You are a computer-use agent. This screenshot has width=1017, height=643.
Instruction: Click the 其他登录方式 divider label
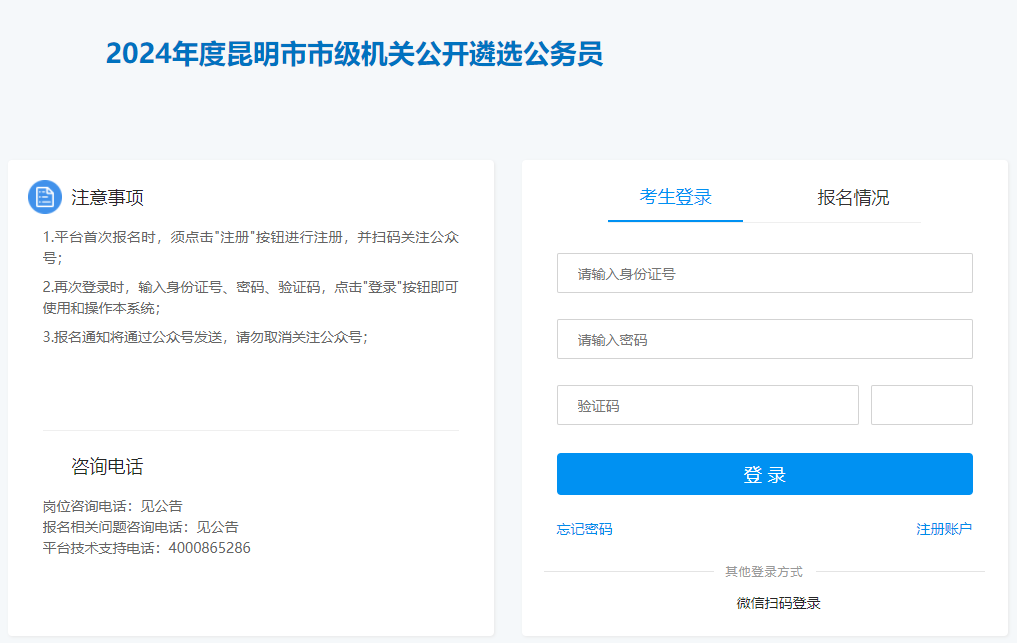(763, 572)
